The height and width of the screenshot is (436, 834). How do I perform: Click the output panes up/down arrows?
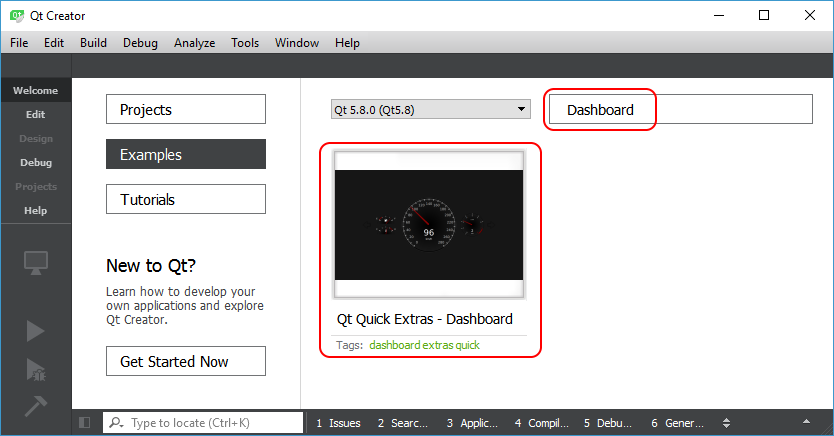[x=727, y=423]
